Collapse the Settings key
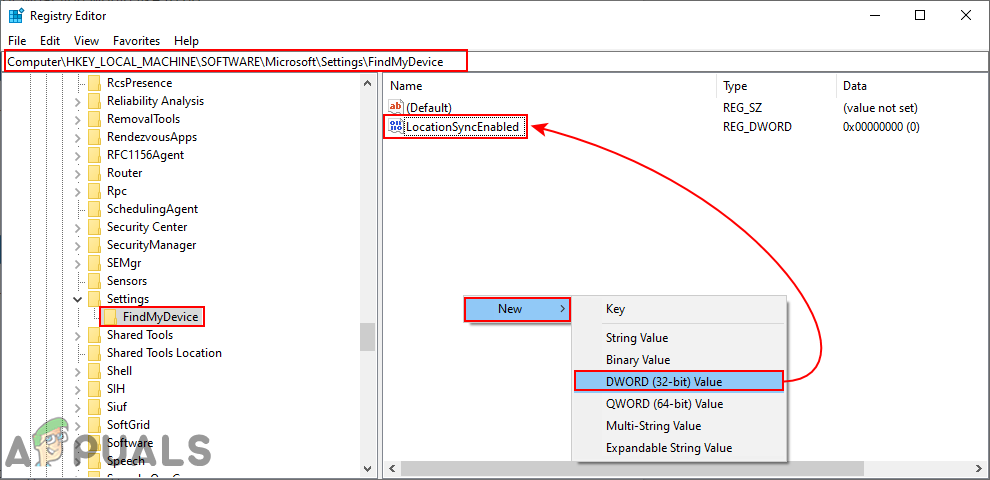Viewport: 990px width, 480px height. pyautogui.click(x=78, y=299)
